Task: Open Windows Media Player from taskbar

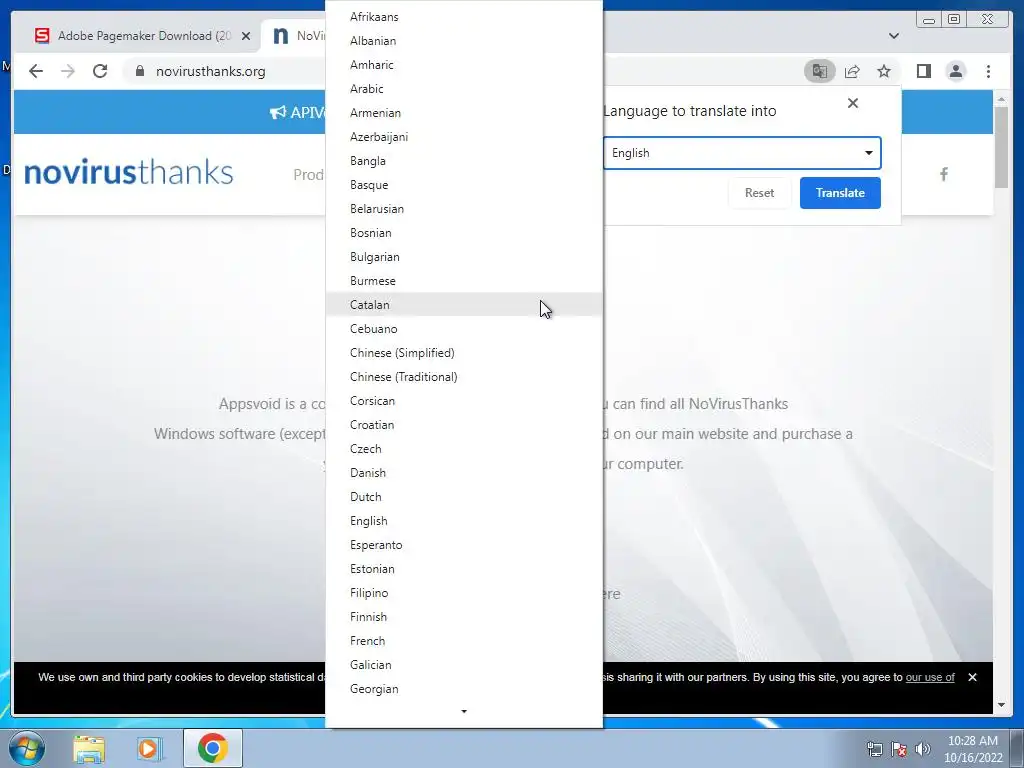Action: point(149,748)
